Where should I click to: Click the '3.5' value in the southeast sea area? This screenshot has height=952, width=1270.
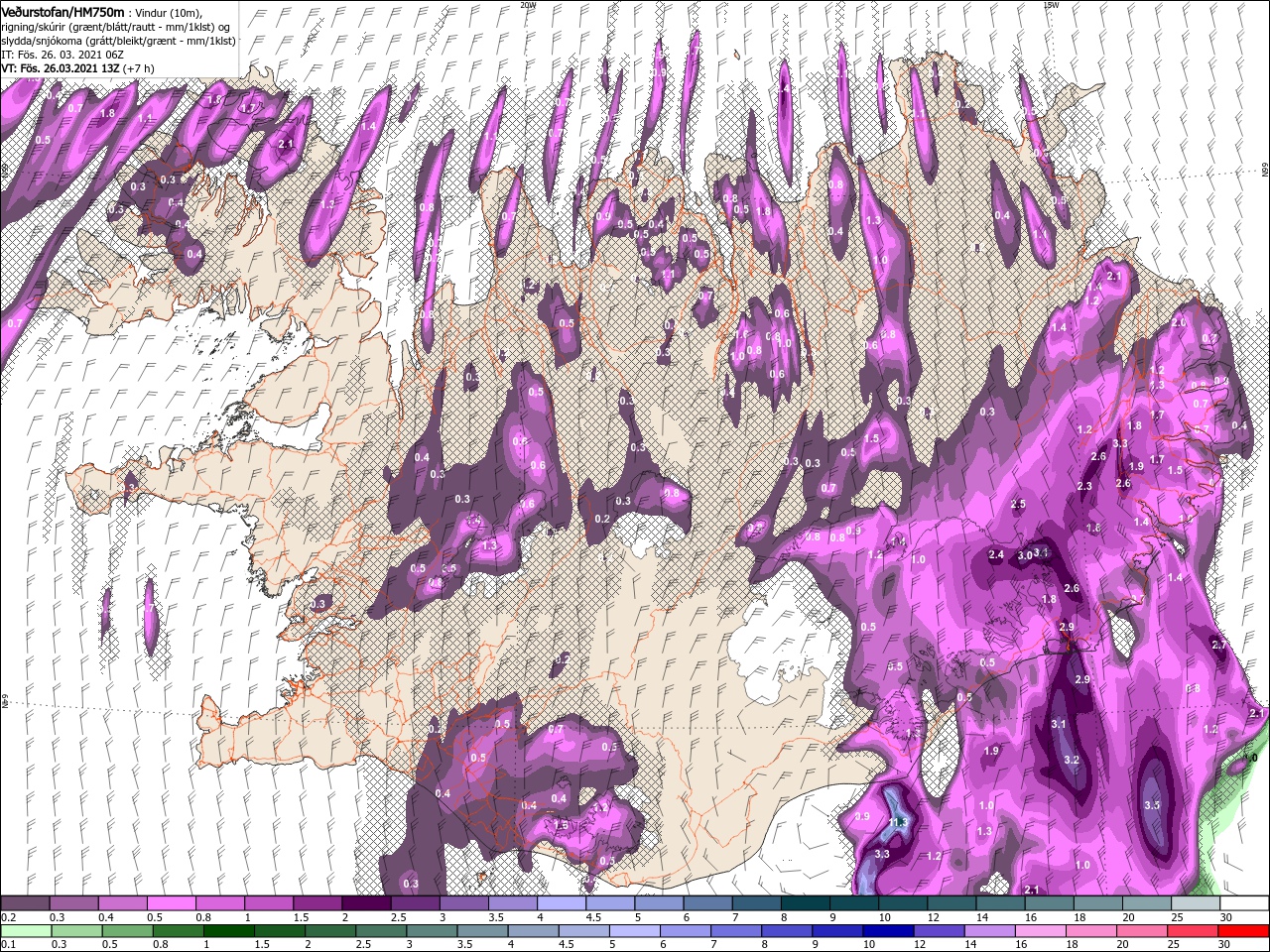(x=1152, y=805)
